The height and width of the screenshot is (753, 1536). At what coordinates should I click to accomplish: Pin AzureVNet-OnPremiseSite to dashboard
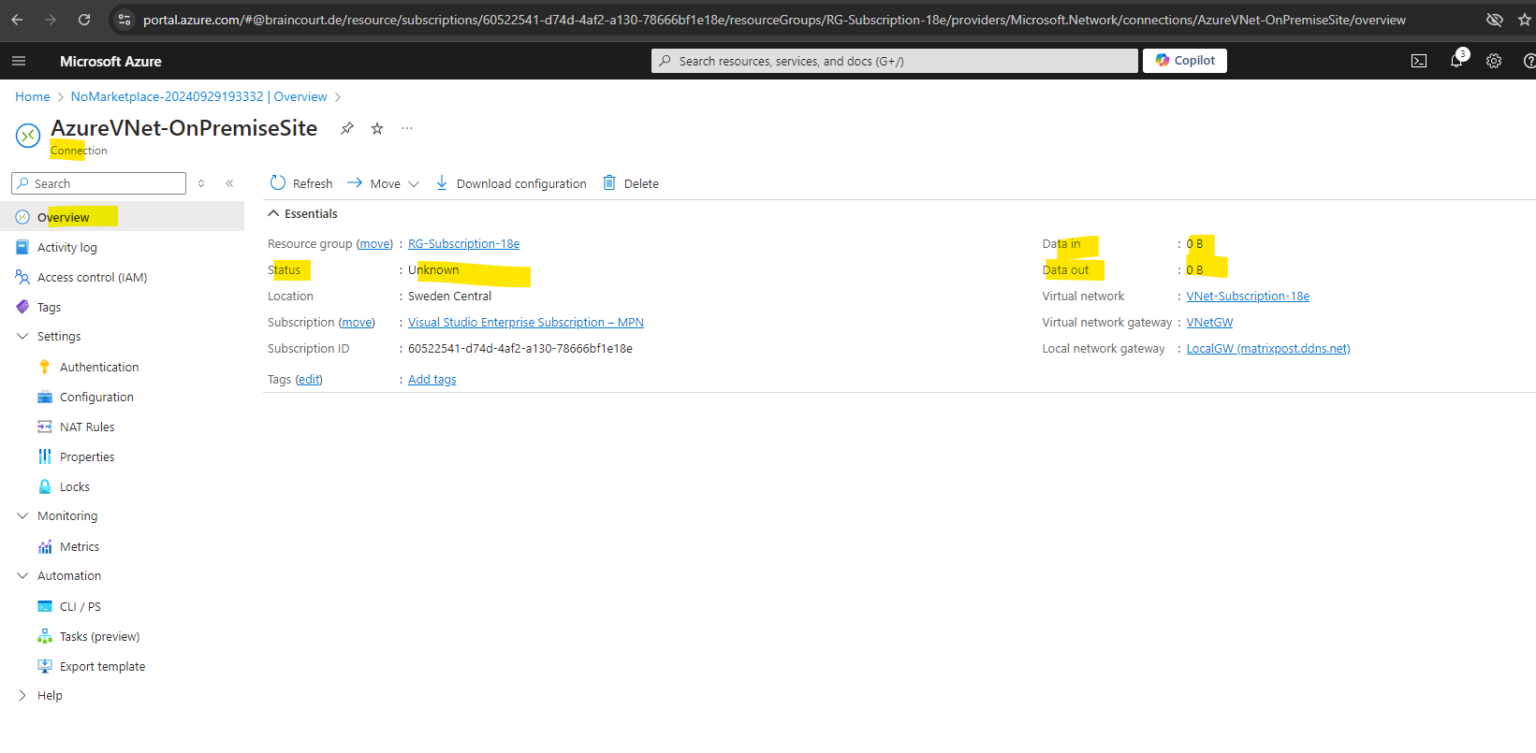point(346,128)
